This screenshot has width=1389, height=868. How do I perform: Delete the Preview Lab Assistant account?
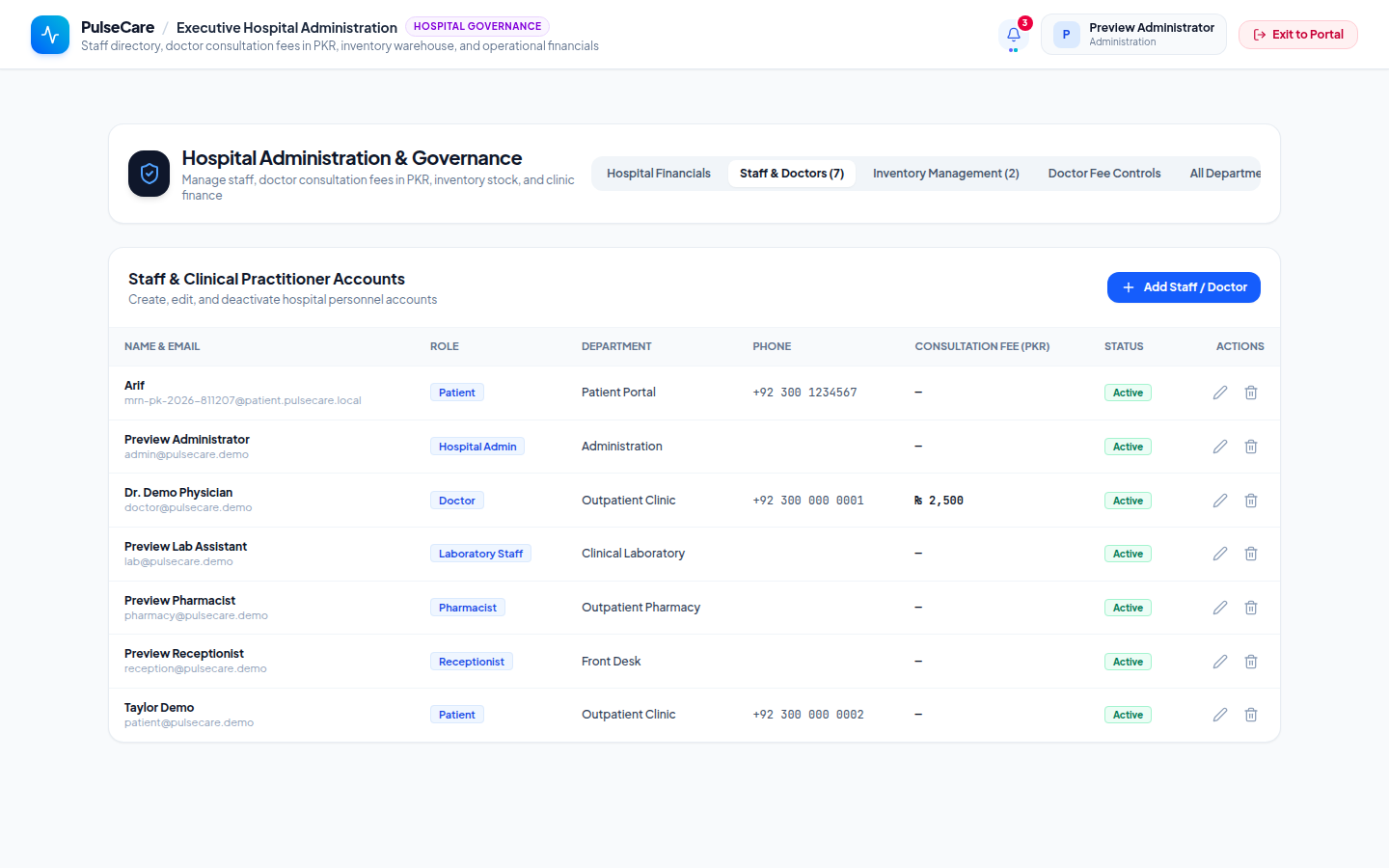[x=1251, y=554]
